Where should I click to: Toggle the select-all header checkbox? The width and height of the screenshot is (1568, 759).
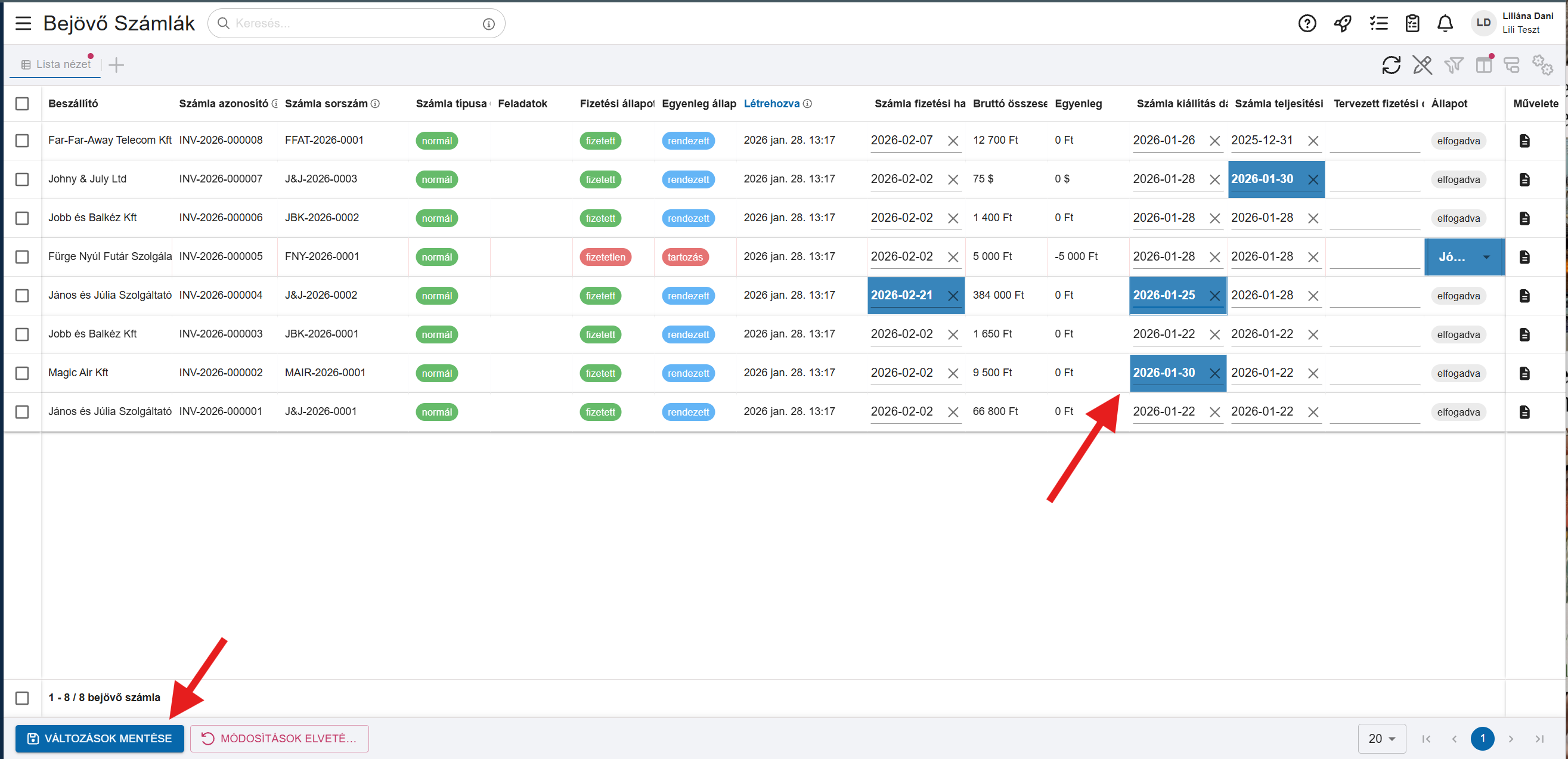tap(22, 104)
